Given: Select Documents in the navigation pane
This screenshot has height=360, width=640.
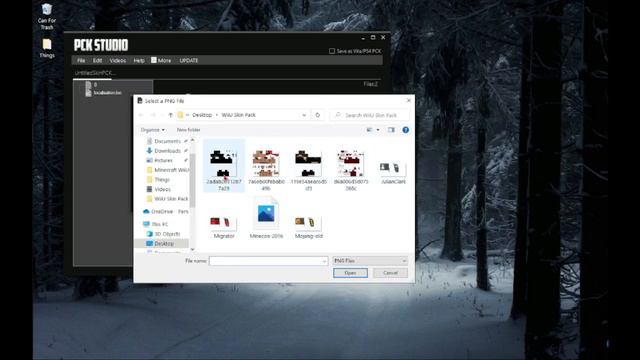Looking at the screenshot, I should (x=167, y=141).
